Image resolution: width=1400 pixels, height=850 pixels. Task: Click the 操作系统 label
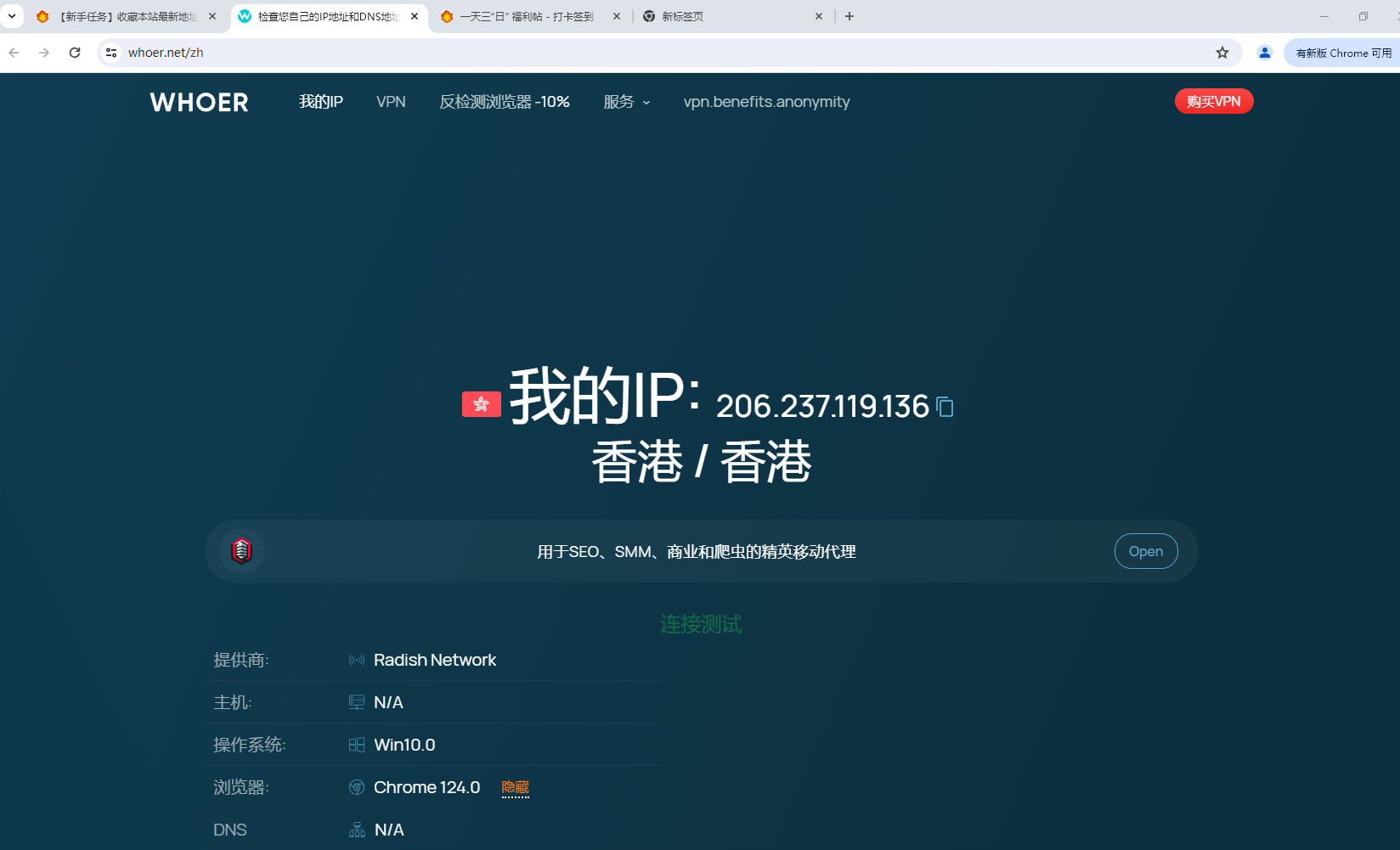[x=249, y=745]
